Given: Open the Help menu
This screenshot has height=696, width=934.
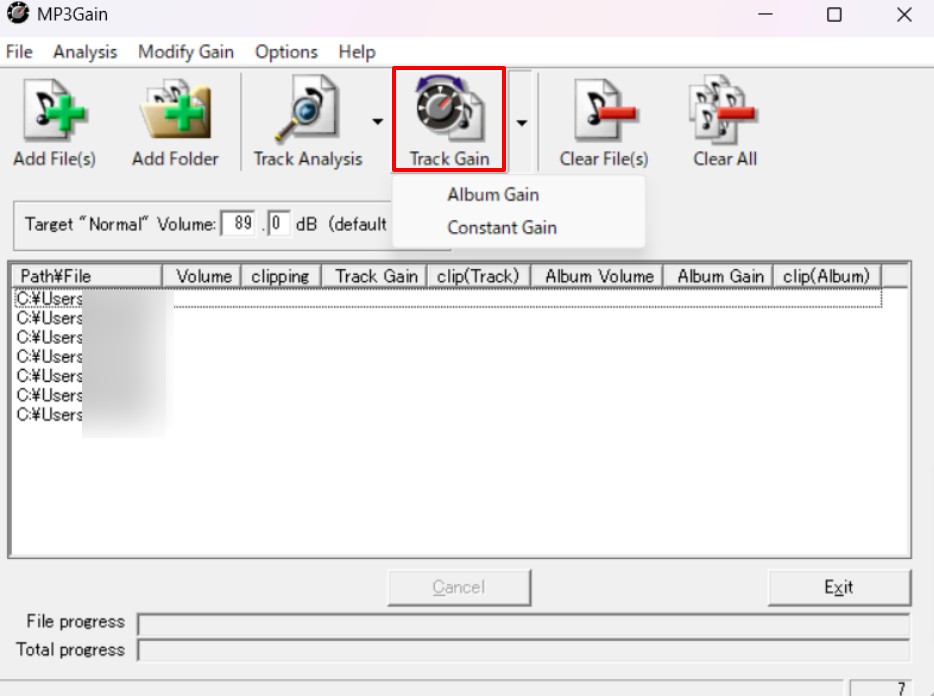Looking at the screenshot, I should click(357, 52).
